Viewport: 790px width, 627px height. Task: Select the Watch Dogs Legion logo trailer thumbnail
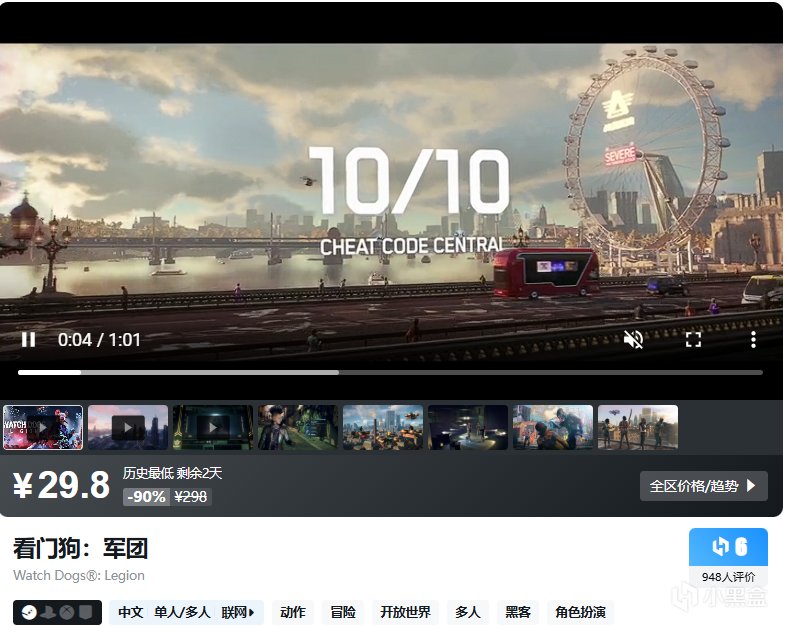[43, 427]
